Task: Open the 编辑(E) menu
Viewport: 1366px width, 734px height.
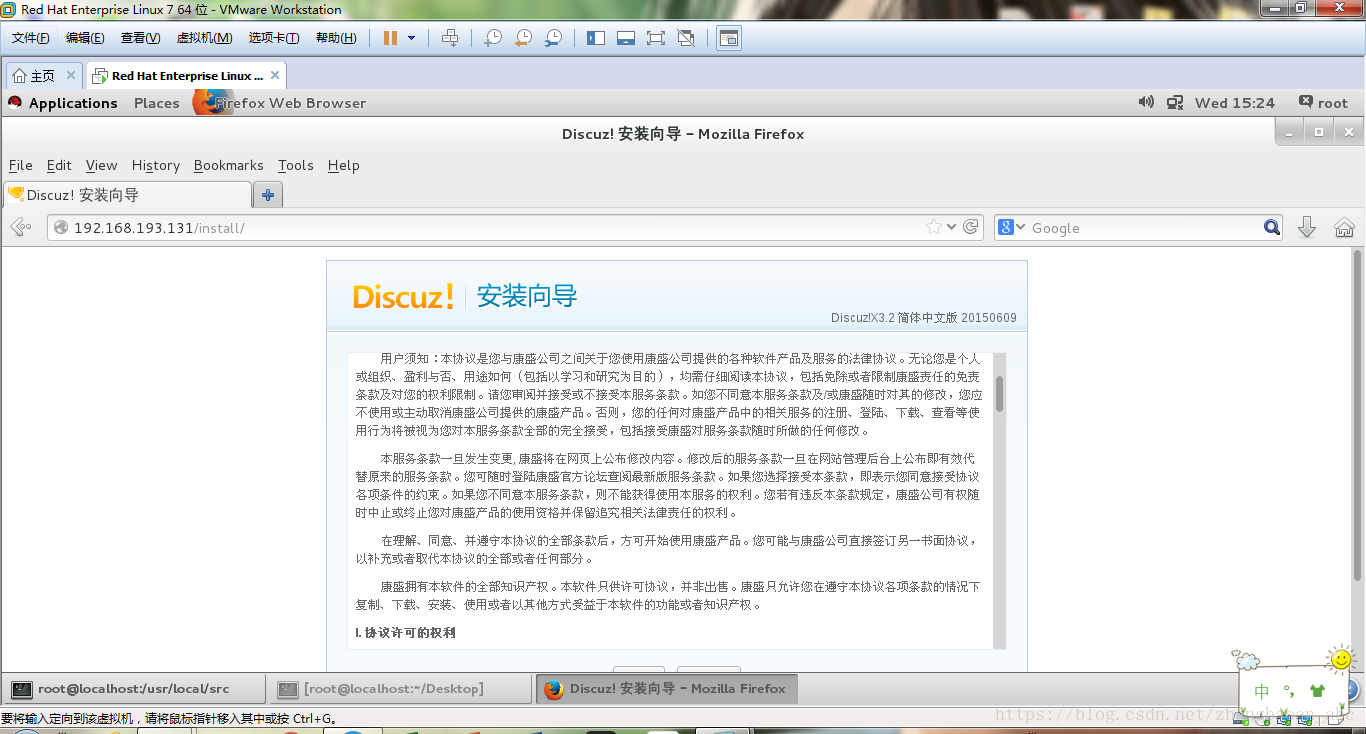Action: (x=85, y=38)
